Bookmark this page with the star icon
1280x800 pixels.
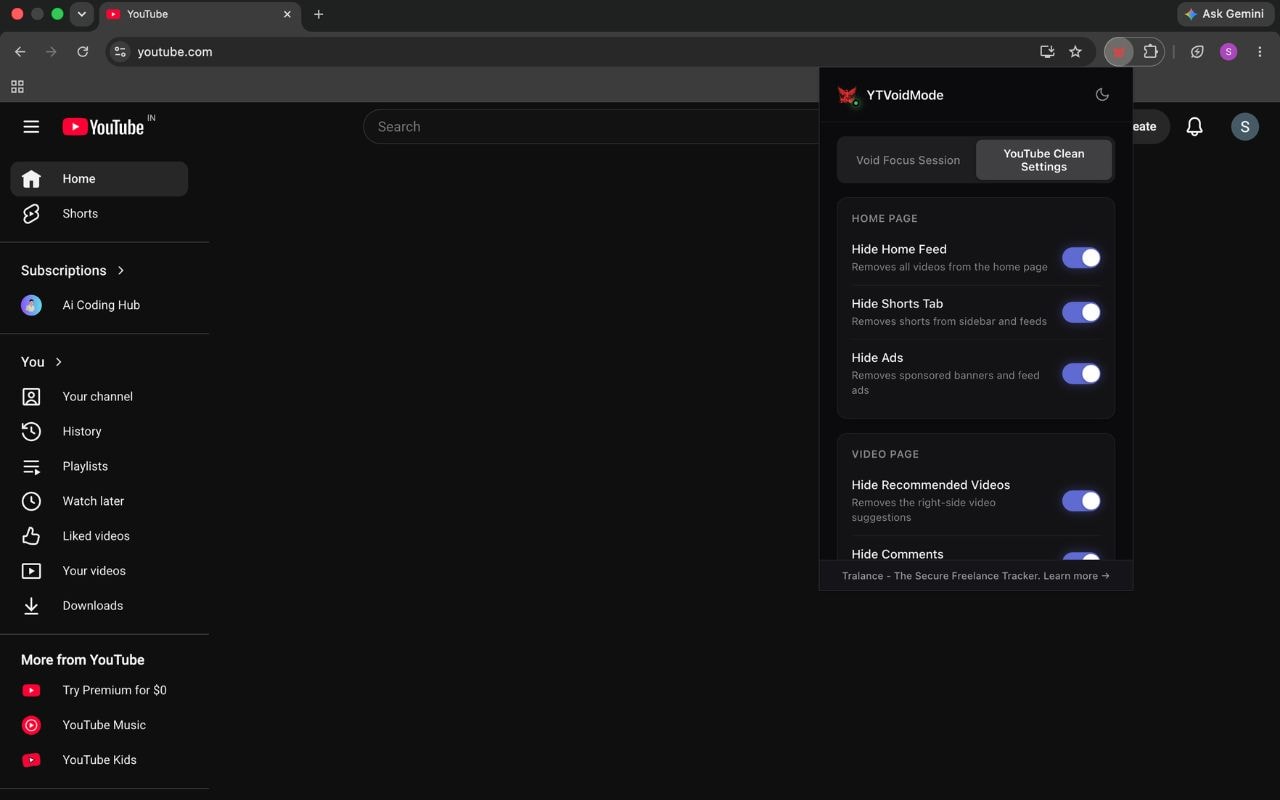click(x=1075, y=52)
